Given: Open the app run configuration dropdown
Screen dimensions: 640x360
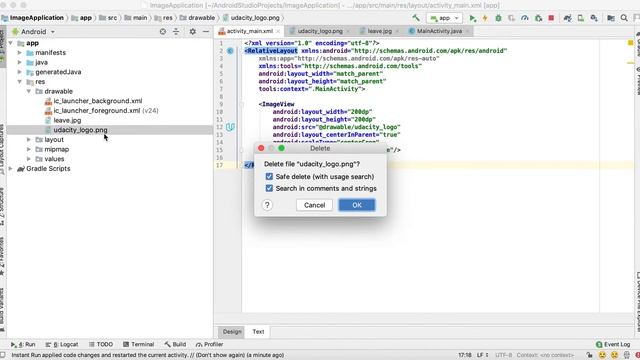Looking at the screenshot, I should [x=444, y=18].
